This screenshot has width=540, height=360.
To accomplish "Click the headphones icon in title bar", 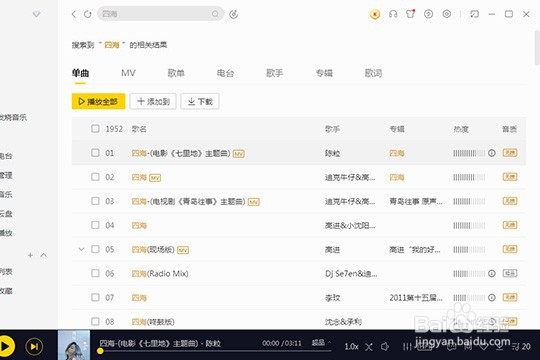I will [x=393, y=14].
